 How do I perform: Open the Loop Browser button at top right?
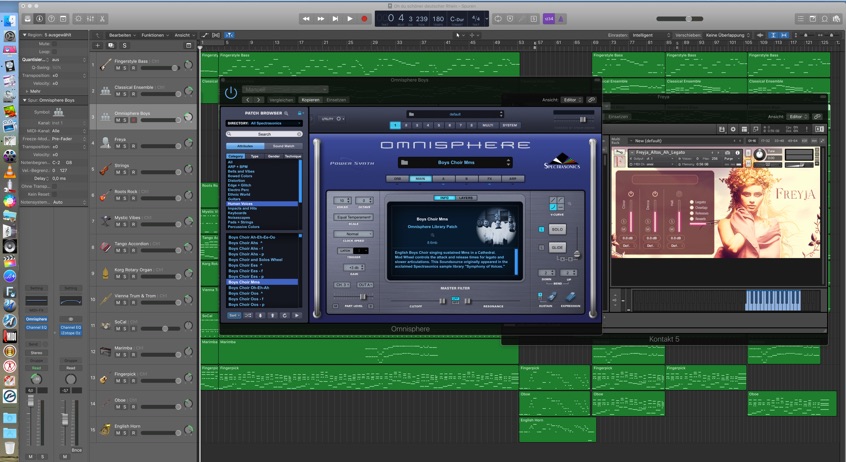[824, 18]
